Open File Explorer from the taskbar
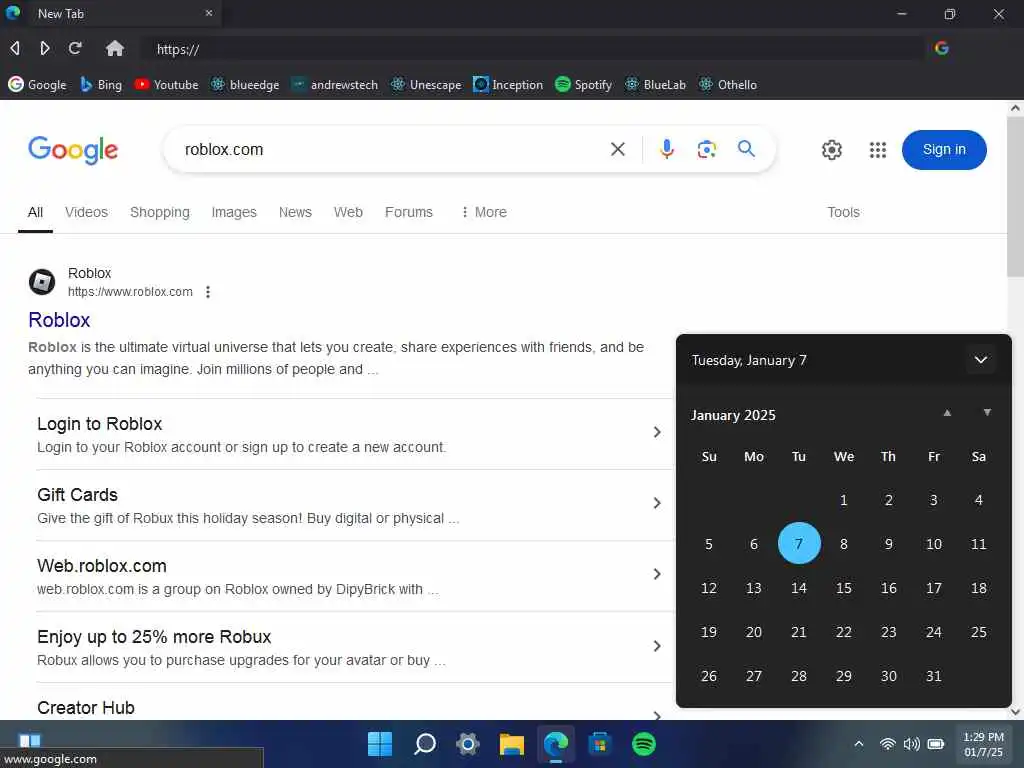This screenshot has width=1024, height=768. click(512, 744)
